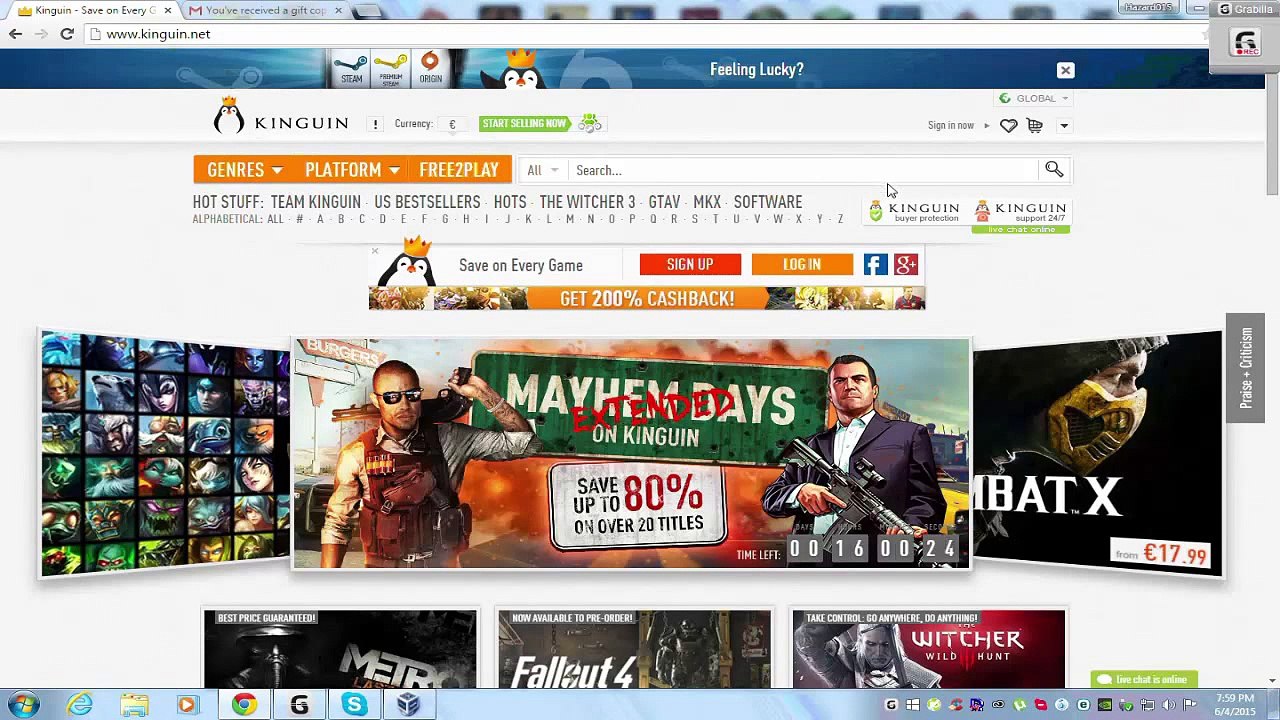Open the Witcher Wild Hunt tile
The width and height of the screenshot is (1280, 720).
coord(929,649)
